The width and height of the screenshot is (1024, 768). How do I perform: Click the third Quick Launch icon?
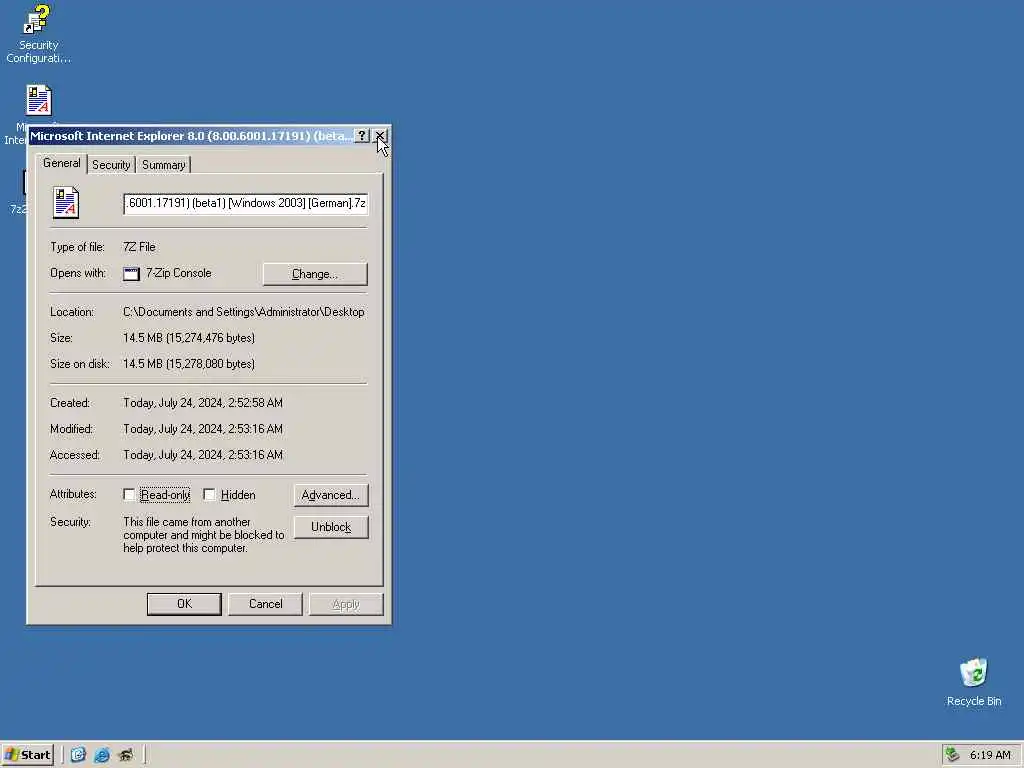click(125, 755)
